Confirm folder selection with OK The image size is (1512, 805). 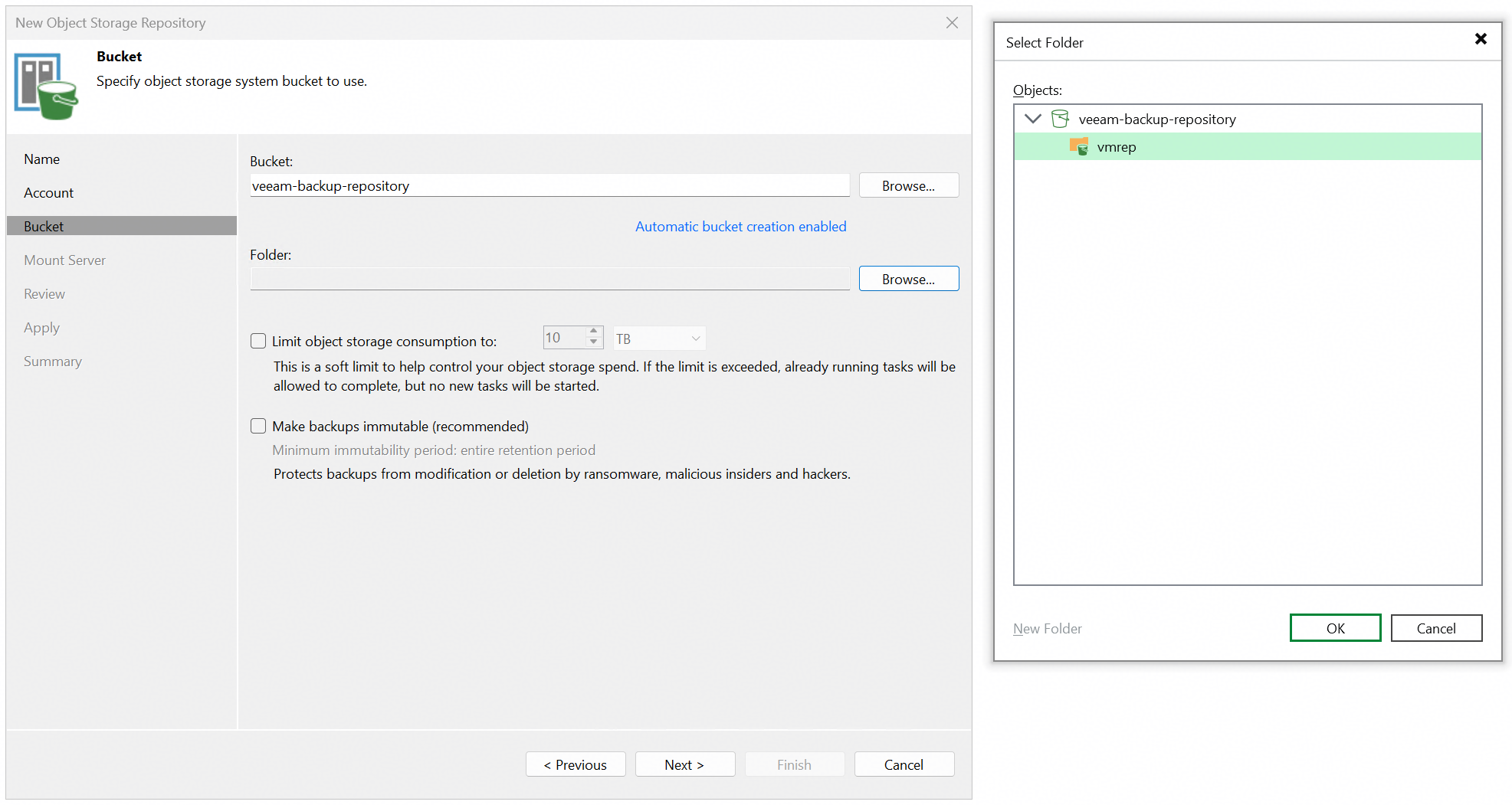[1335, 628]
